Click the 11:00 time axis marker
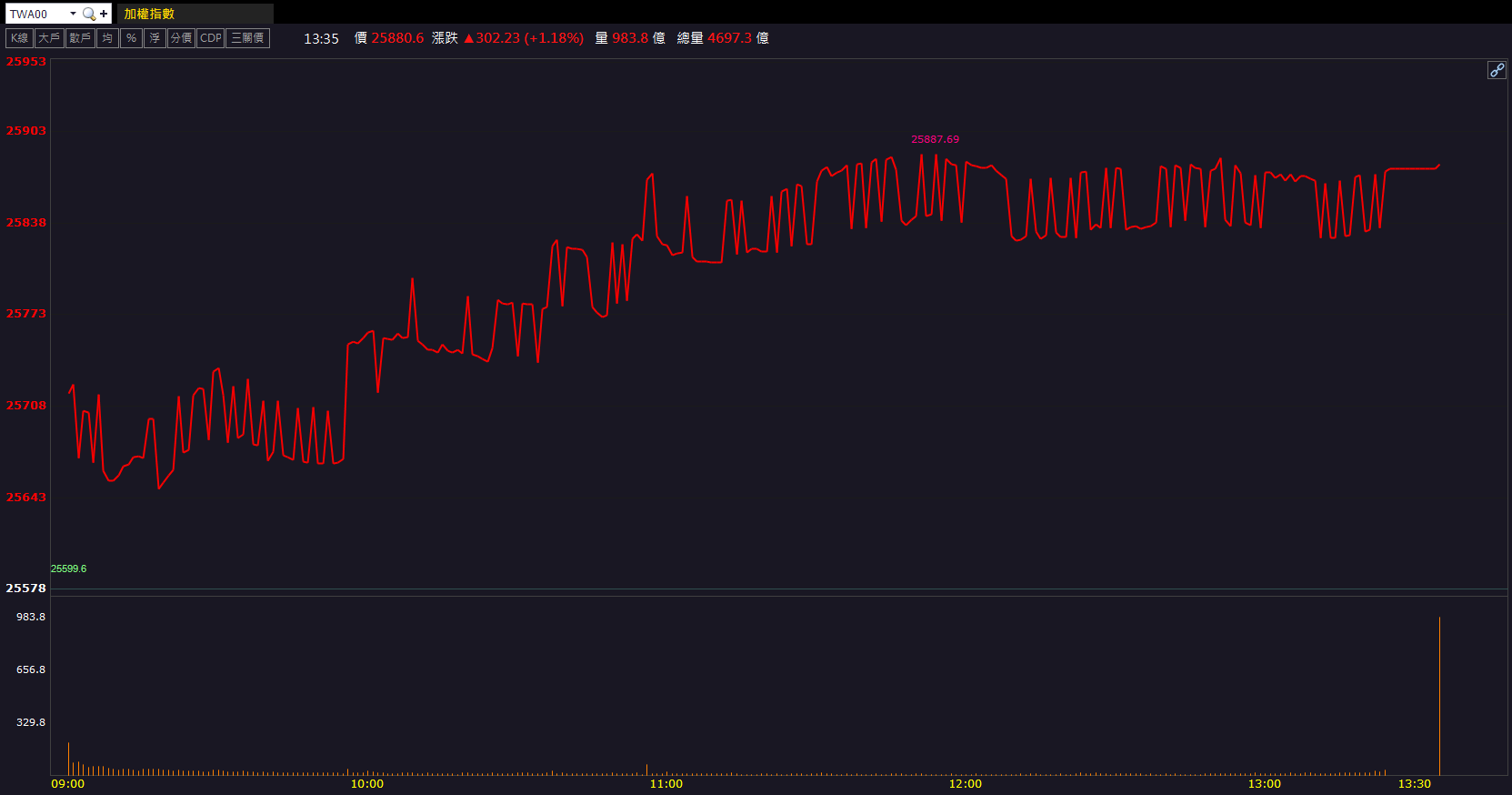This screenshot has width=1512, height=795. point(666,784)
